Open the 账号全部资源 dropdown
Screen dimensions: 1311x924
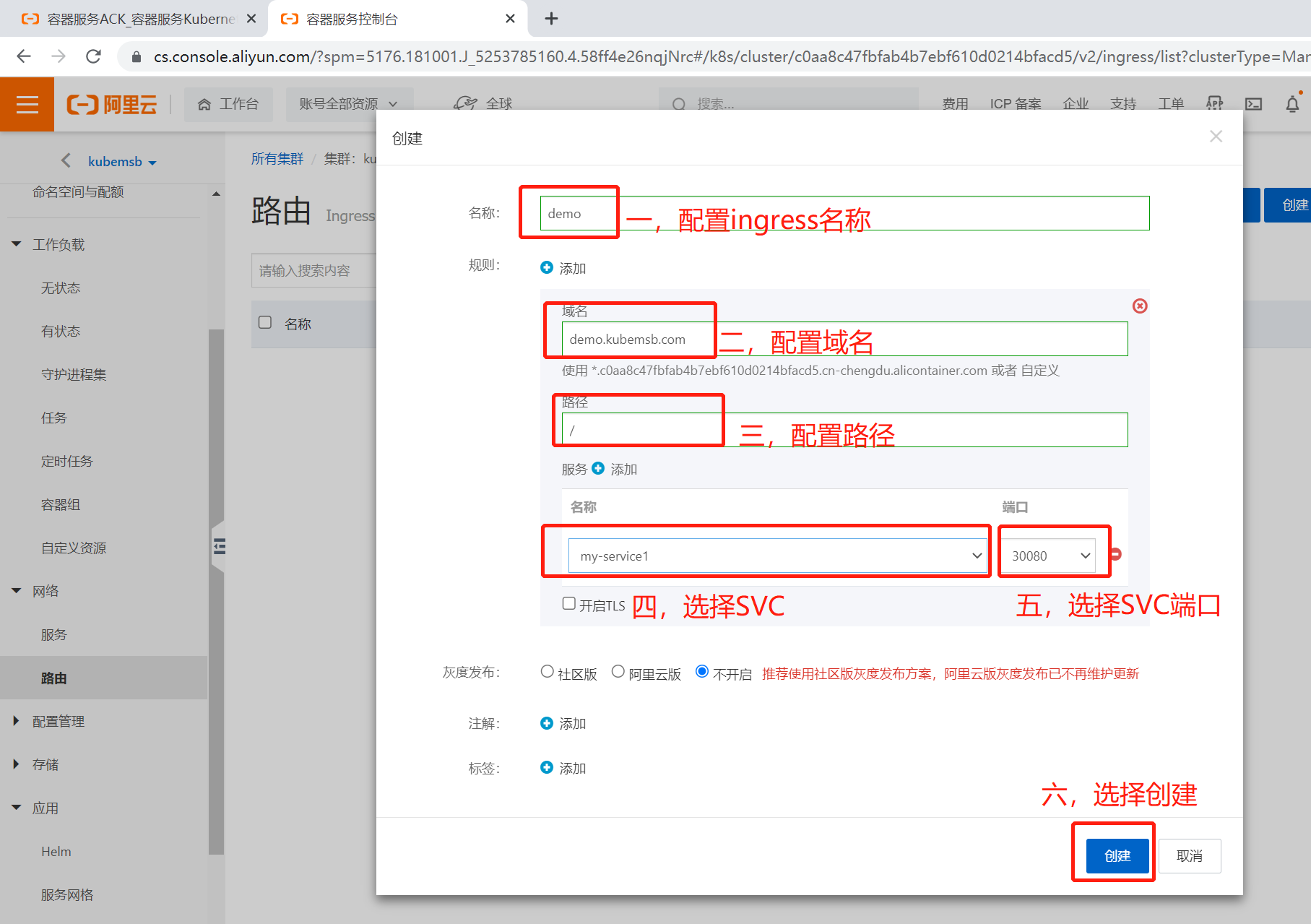(x=349, y=104)
